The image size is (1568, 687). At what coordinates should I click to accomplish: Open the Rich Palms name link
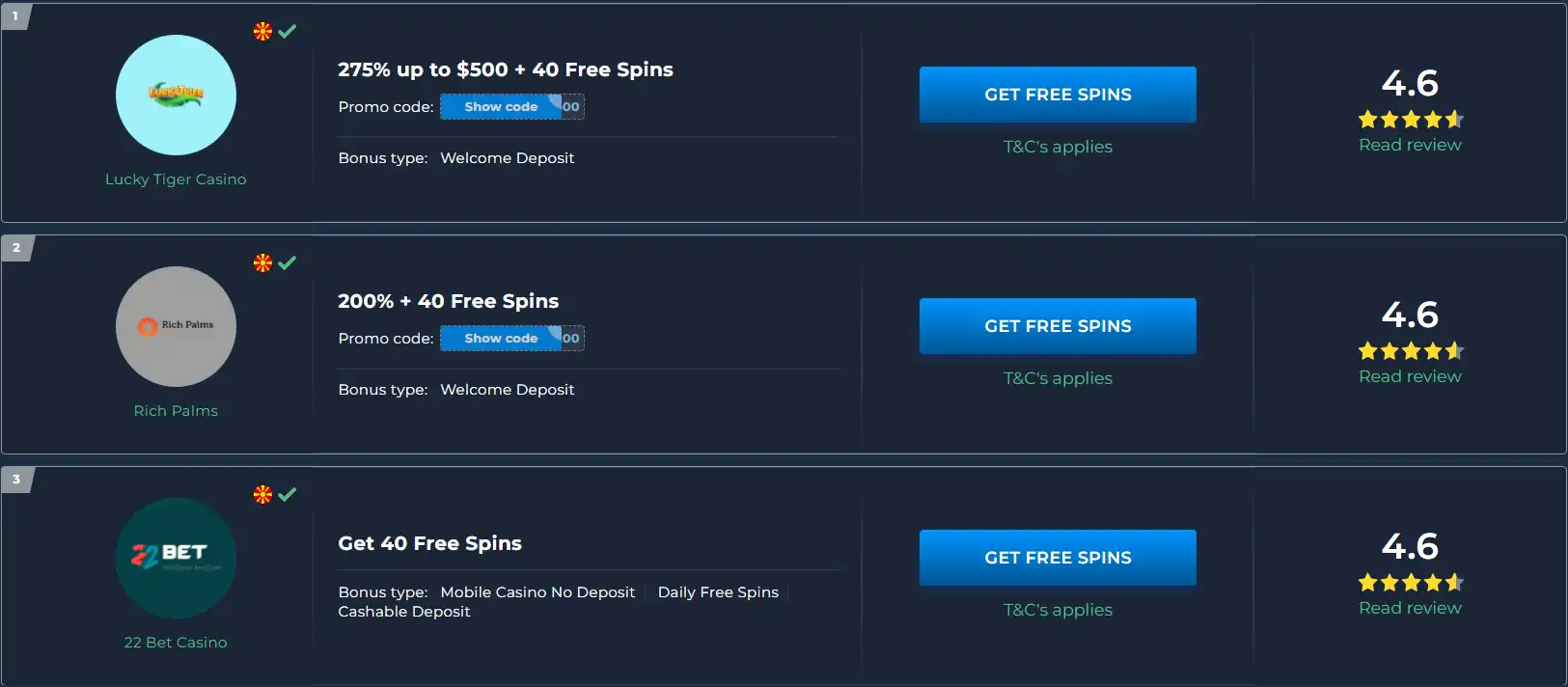pyautogui.click(x=176, y=411)
